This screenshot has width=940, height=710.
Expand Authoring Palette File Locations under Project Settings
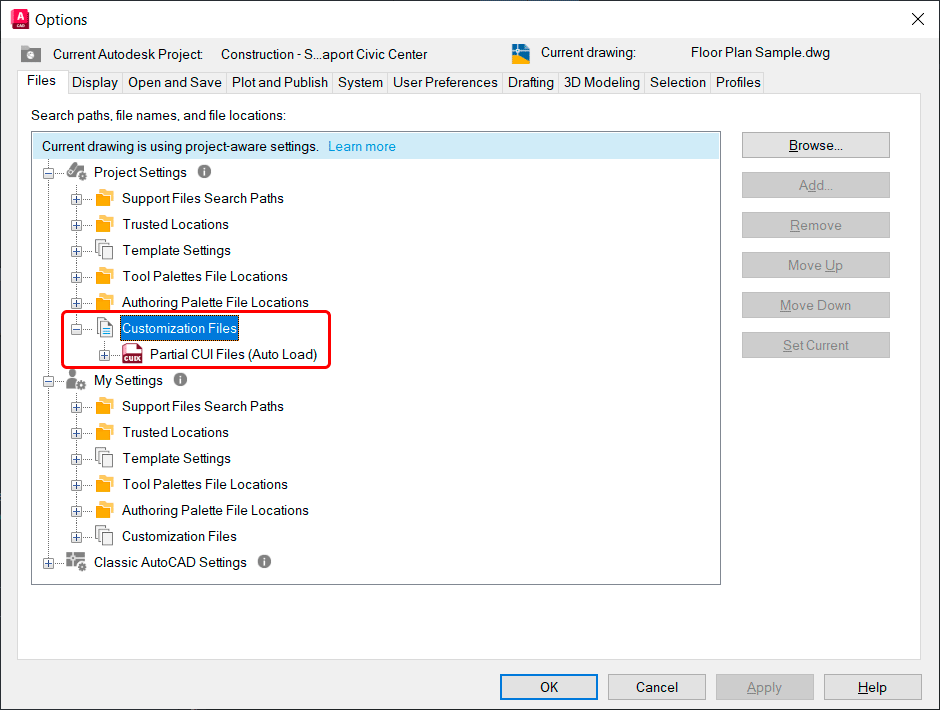(x=76, y=303)
